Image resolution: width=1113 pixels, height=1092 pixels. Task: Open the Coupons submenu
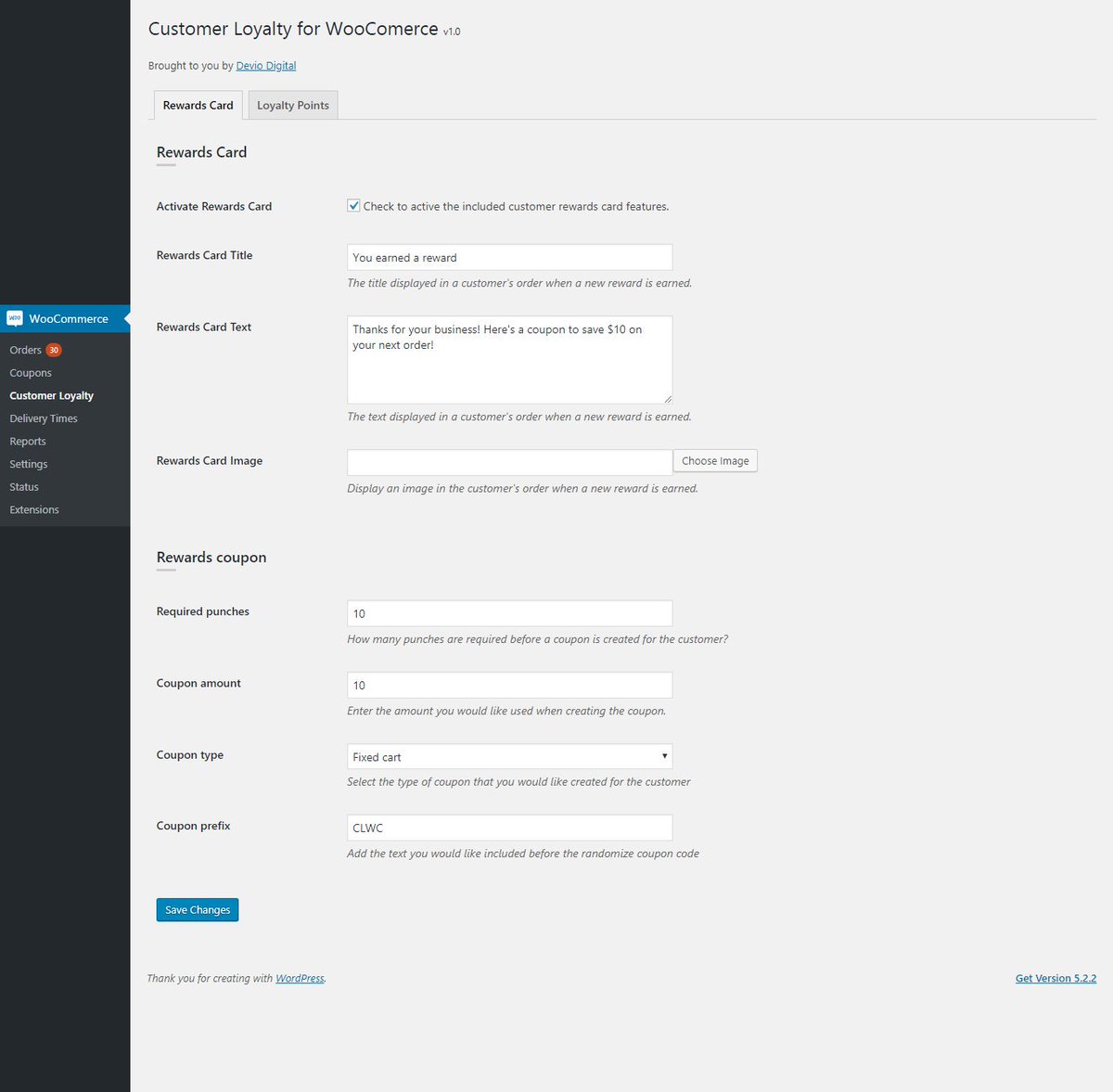coord(31,373)
